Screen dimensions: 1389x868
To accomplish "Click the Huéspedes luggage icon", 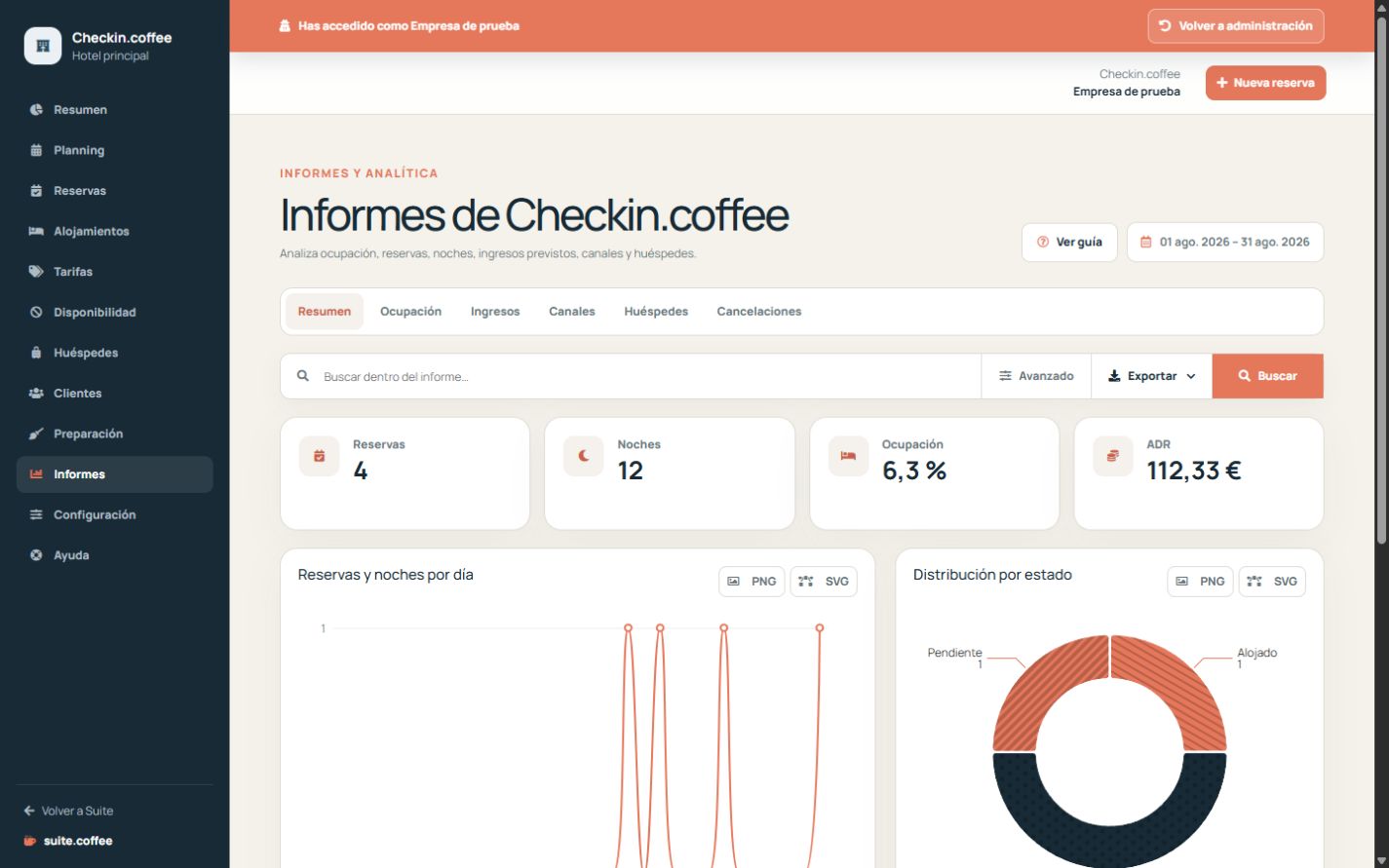I will [x=36, y=353].
